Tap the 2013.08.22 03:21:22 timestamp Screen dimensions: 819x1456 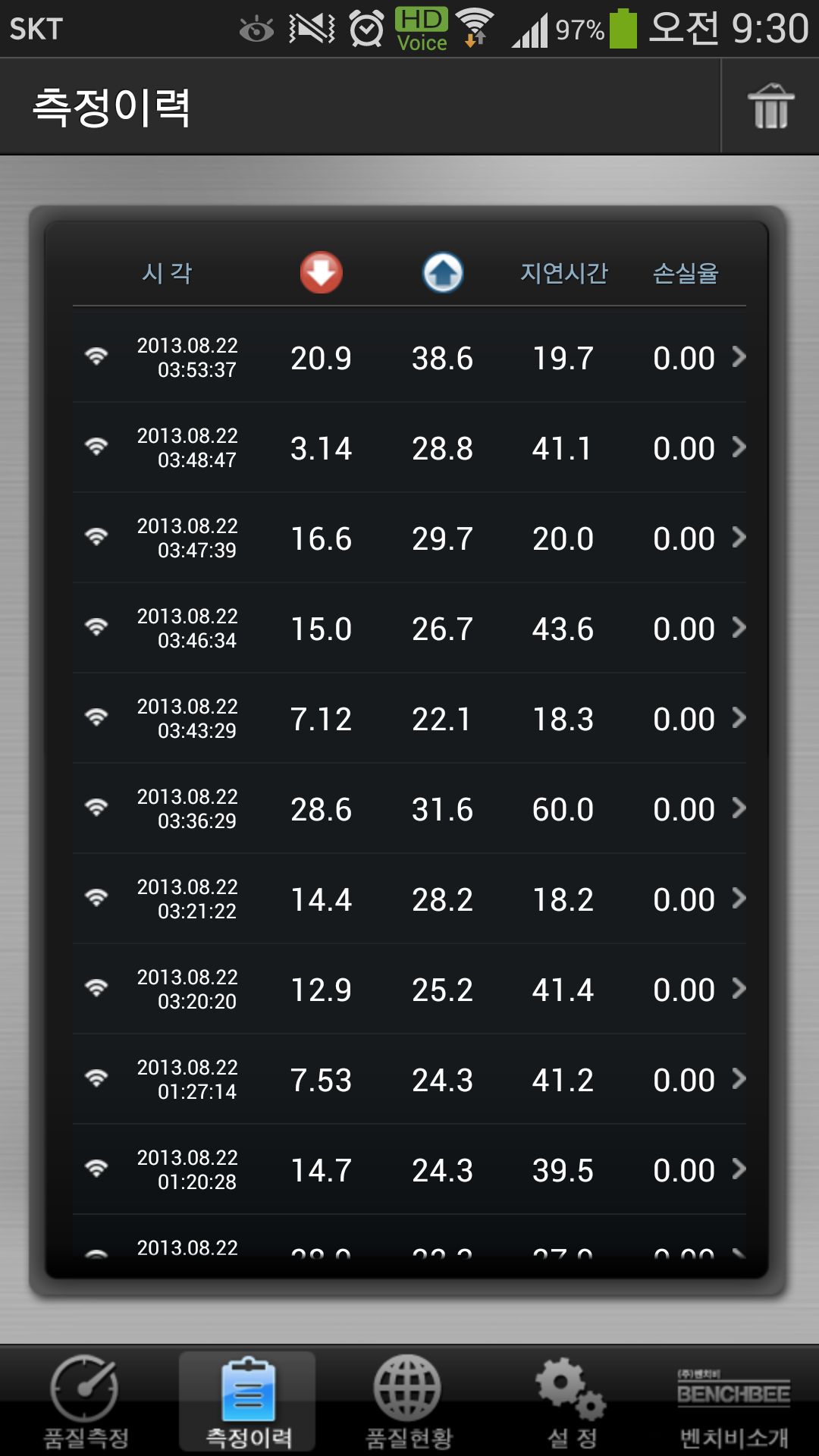click(187, 899)
